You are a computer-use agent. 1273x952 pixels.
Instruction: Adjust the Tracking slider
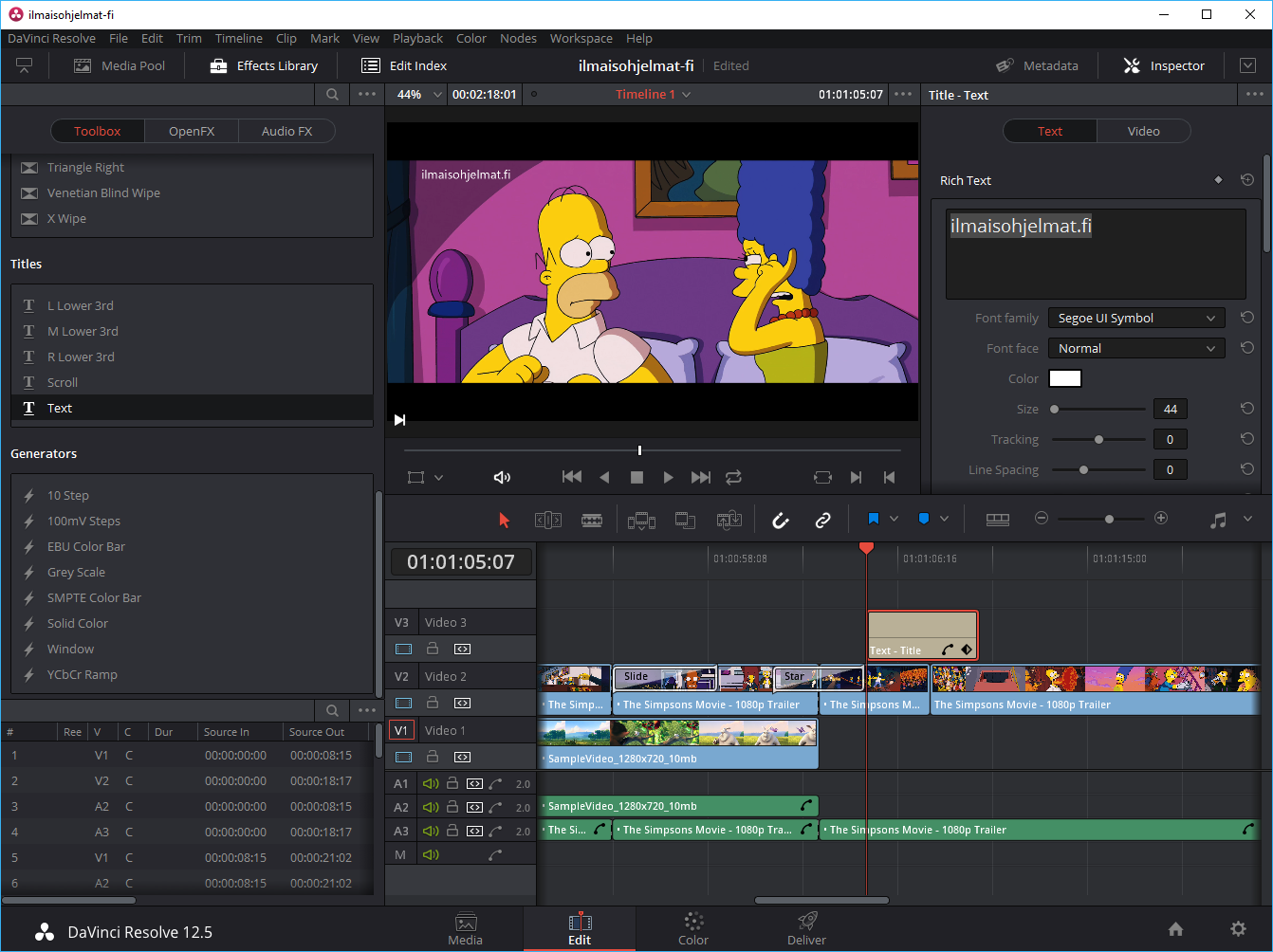(1098, 439)
